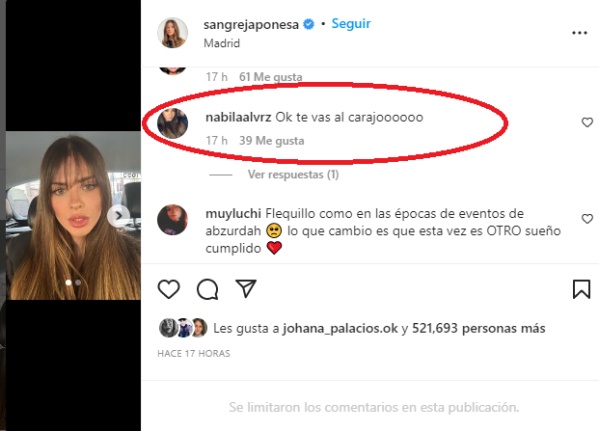
Task: Open Madrid location link
Action: 222,43
